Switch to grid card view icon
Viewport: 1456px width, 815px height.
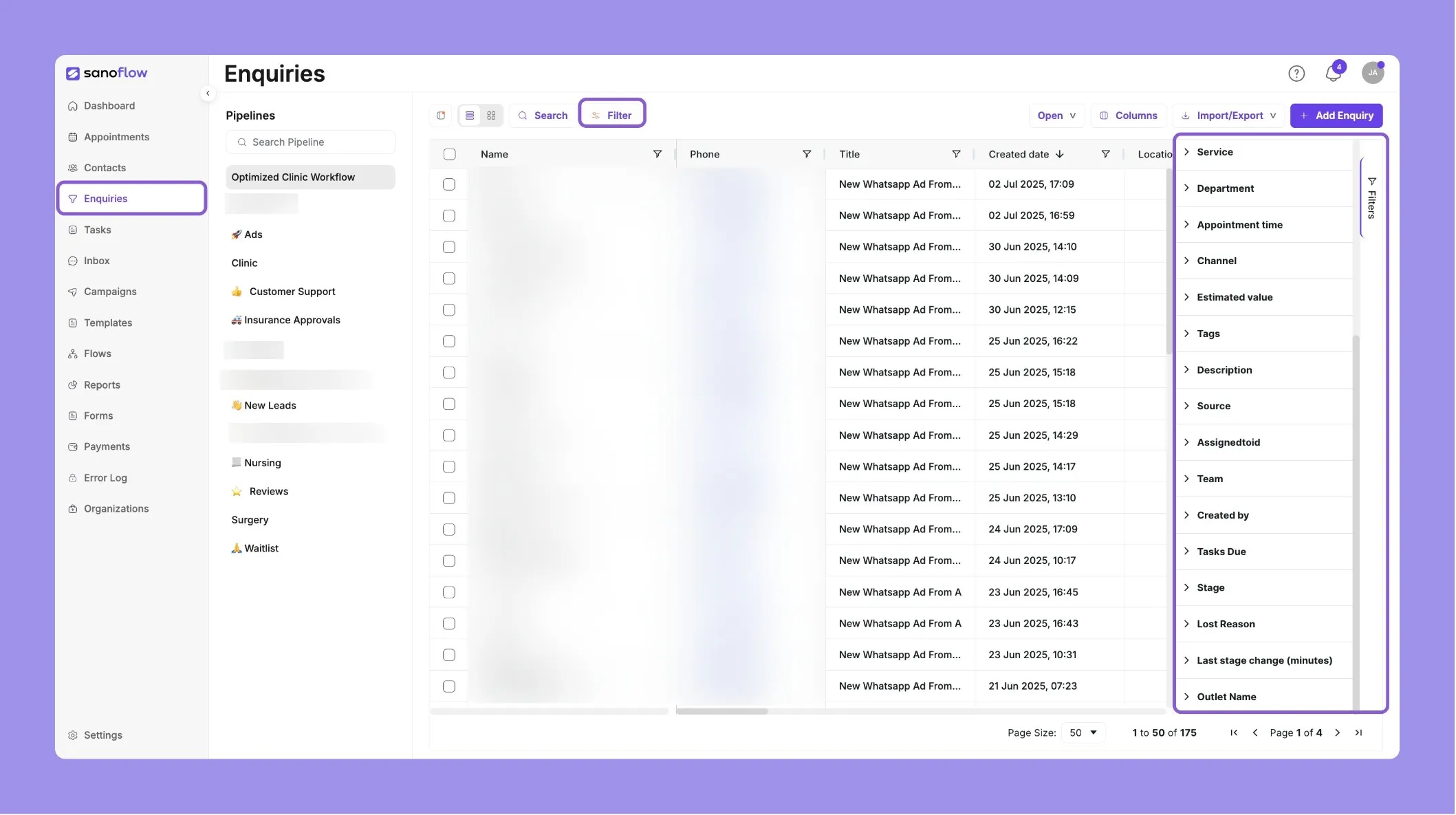coord(491,116)
